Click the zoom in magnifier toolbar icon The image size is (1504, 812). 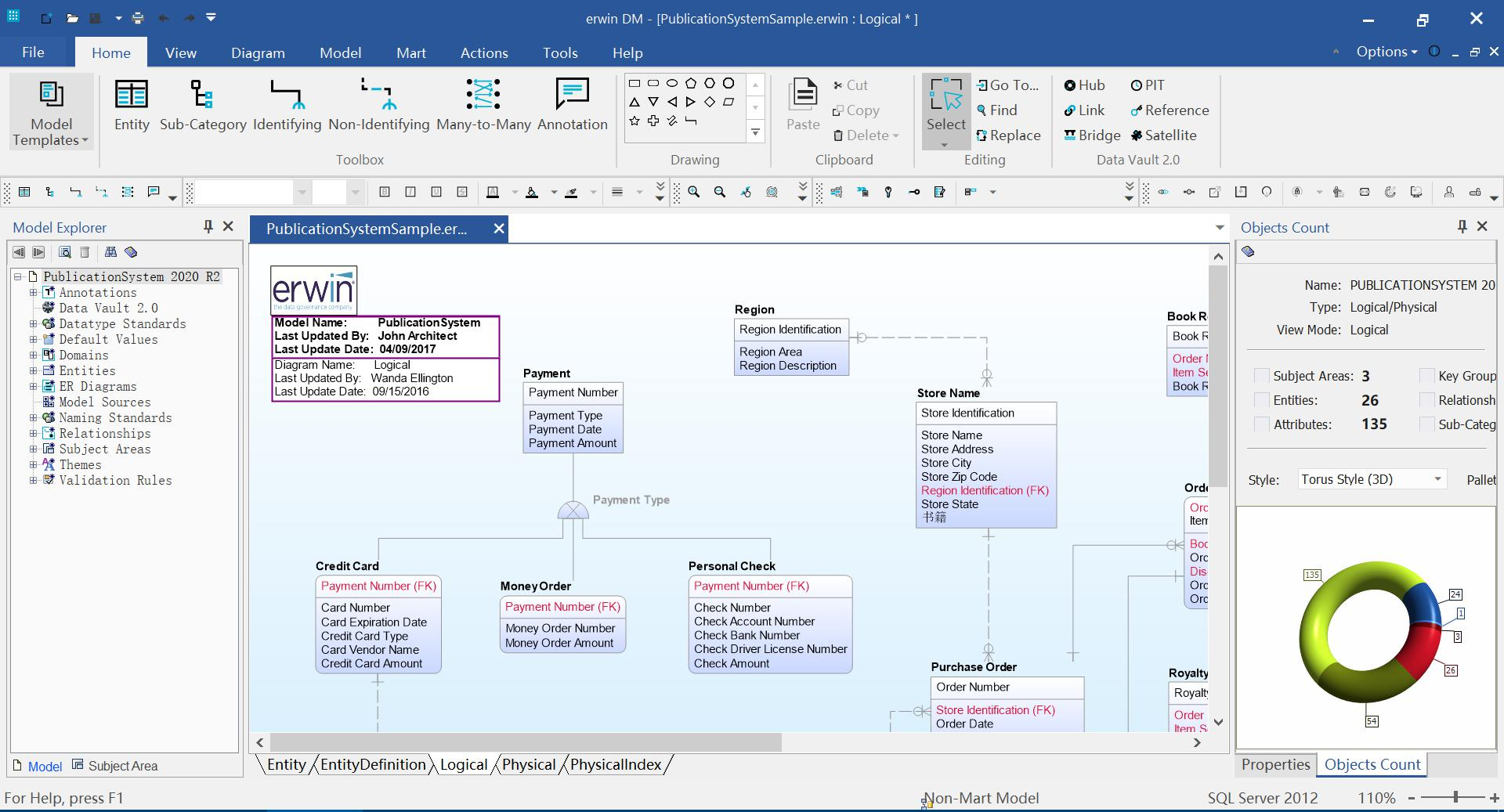[693, 192]
